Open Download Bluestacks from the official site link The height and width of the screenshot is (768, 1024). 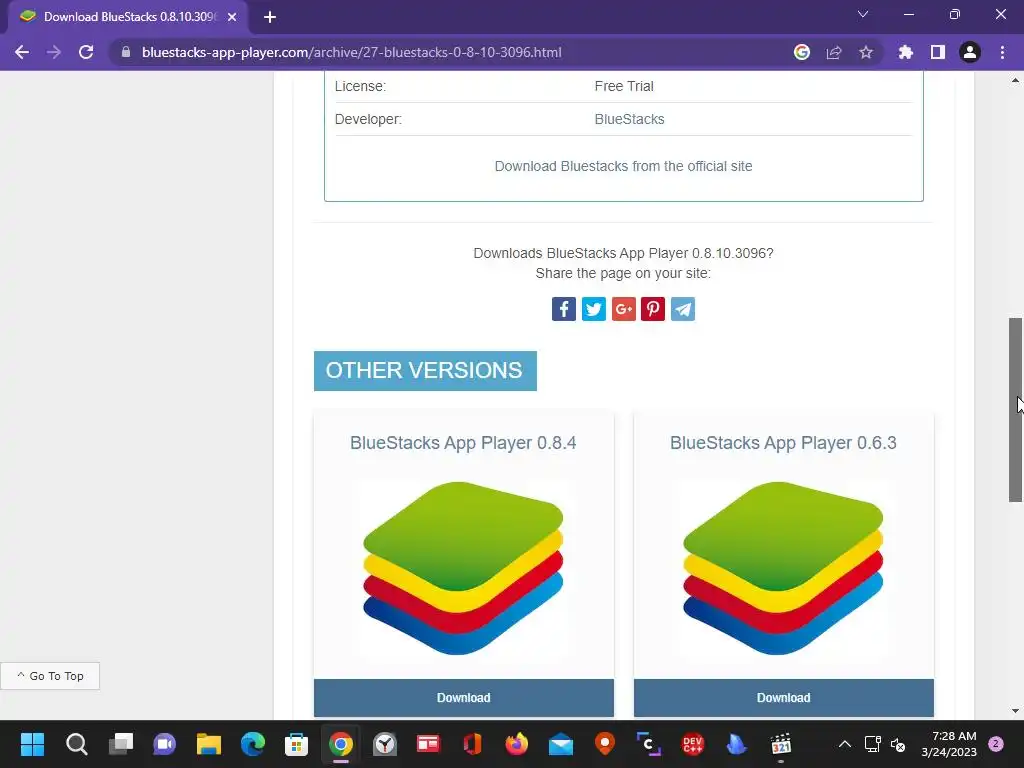[x=624, y=167]
